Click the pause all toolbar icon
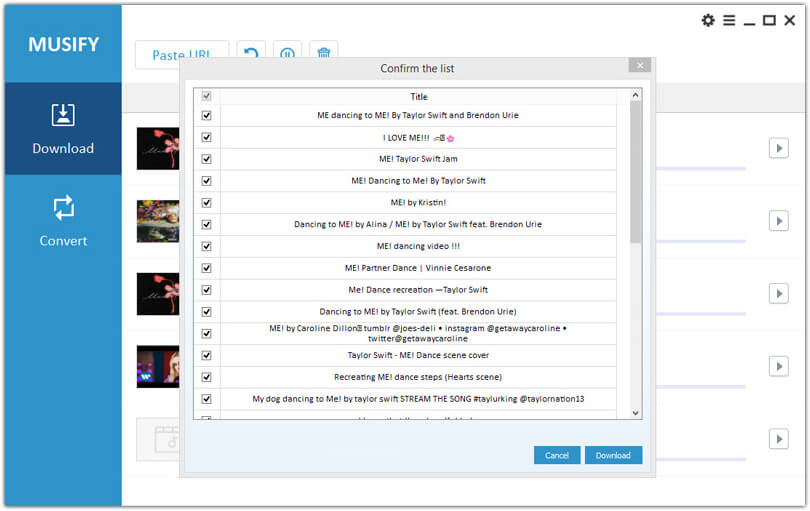Viewport: 810px width, 511px height. (288, 54)
